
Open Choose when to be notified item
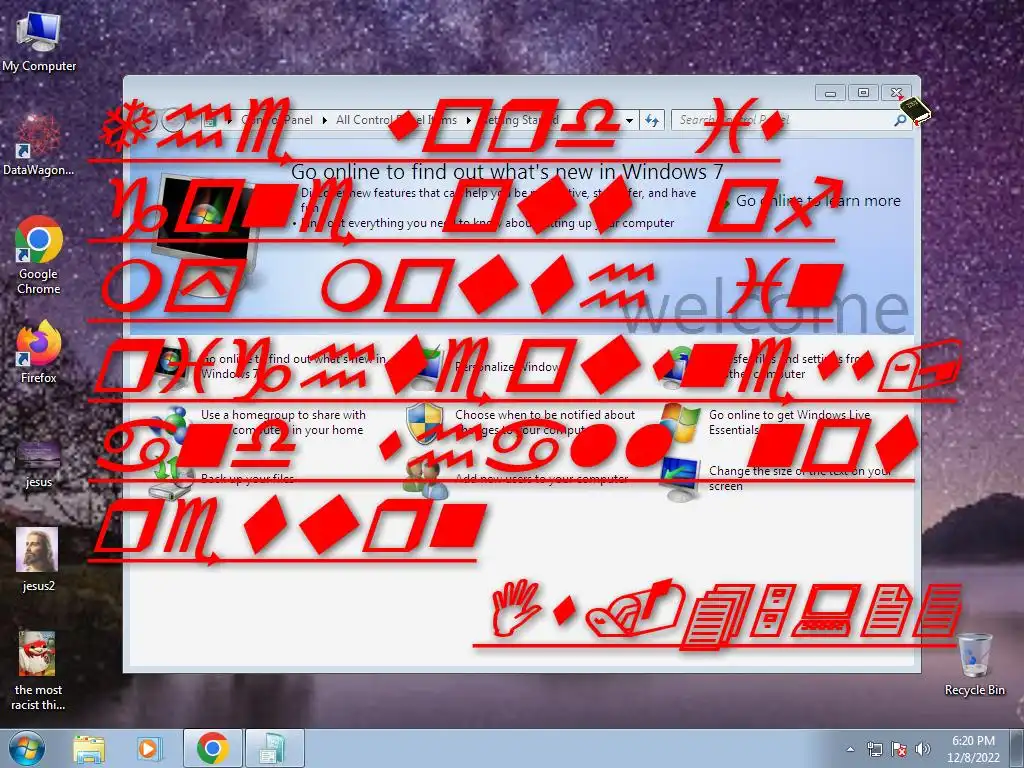tap(545, 422)
